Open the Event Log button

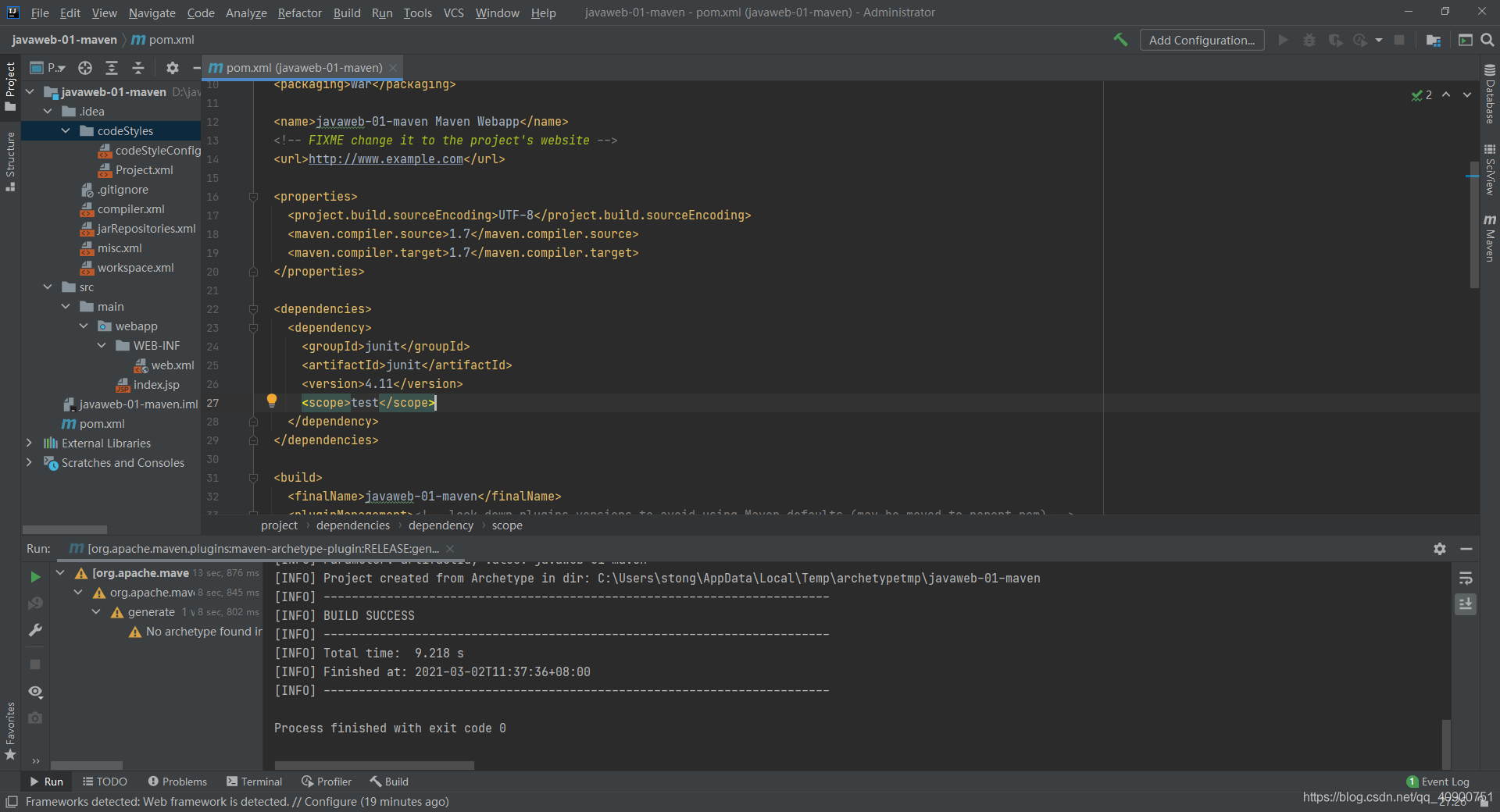1438,782
